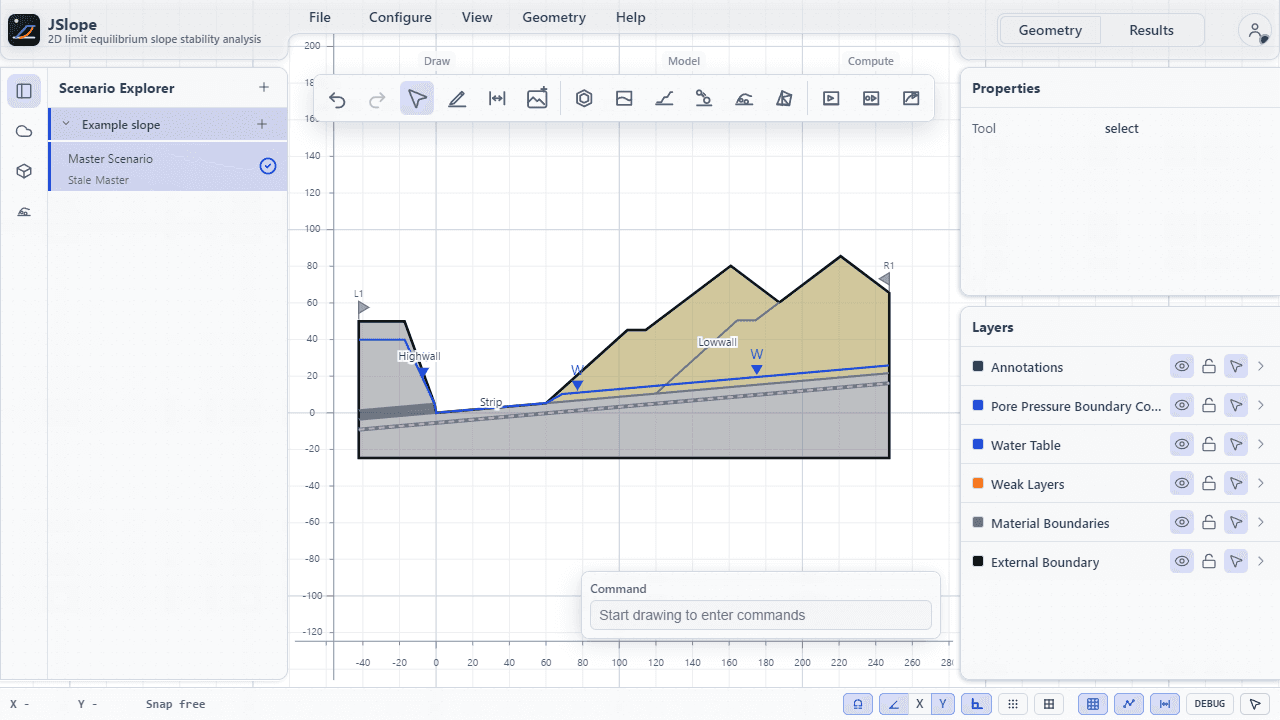Image resolution: width=1280 pixels, height=720 pixels.
Task: Toggle magnet snap in status bar
Action: point(857,704)
